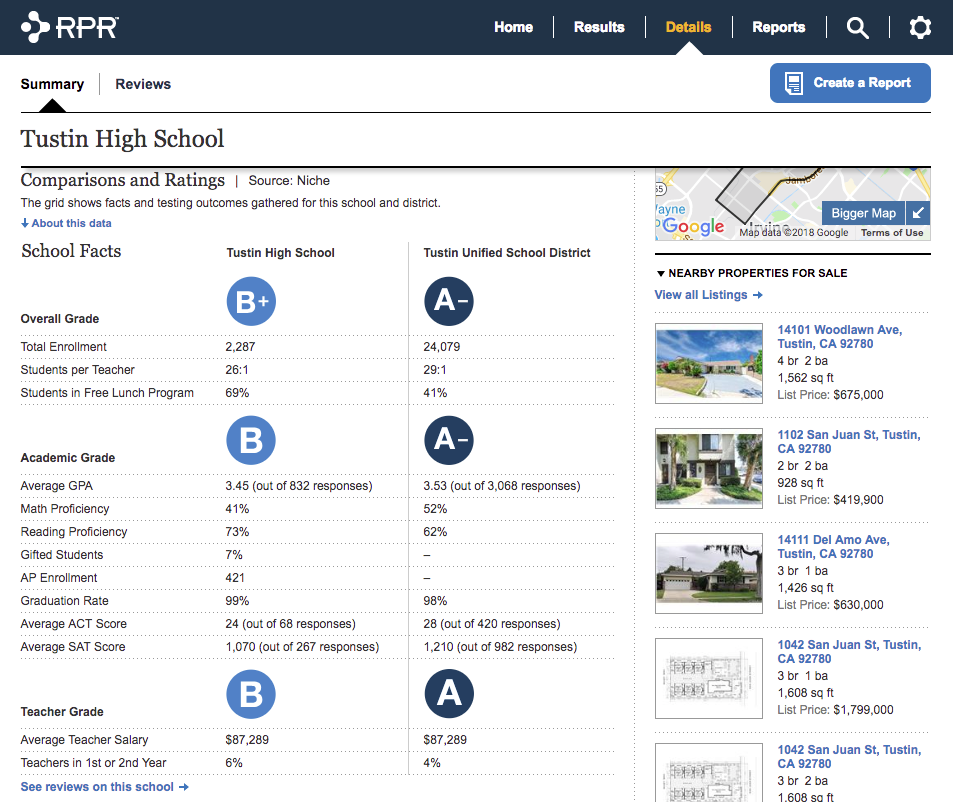Click the Total Enrollment value 2,287
The height and width of the screenshot is (802, 953).
240,347
